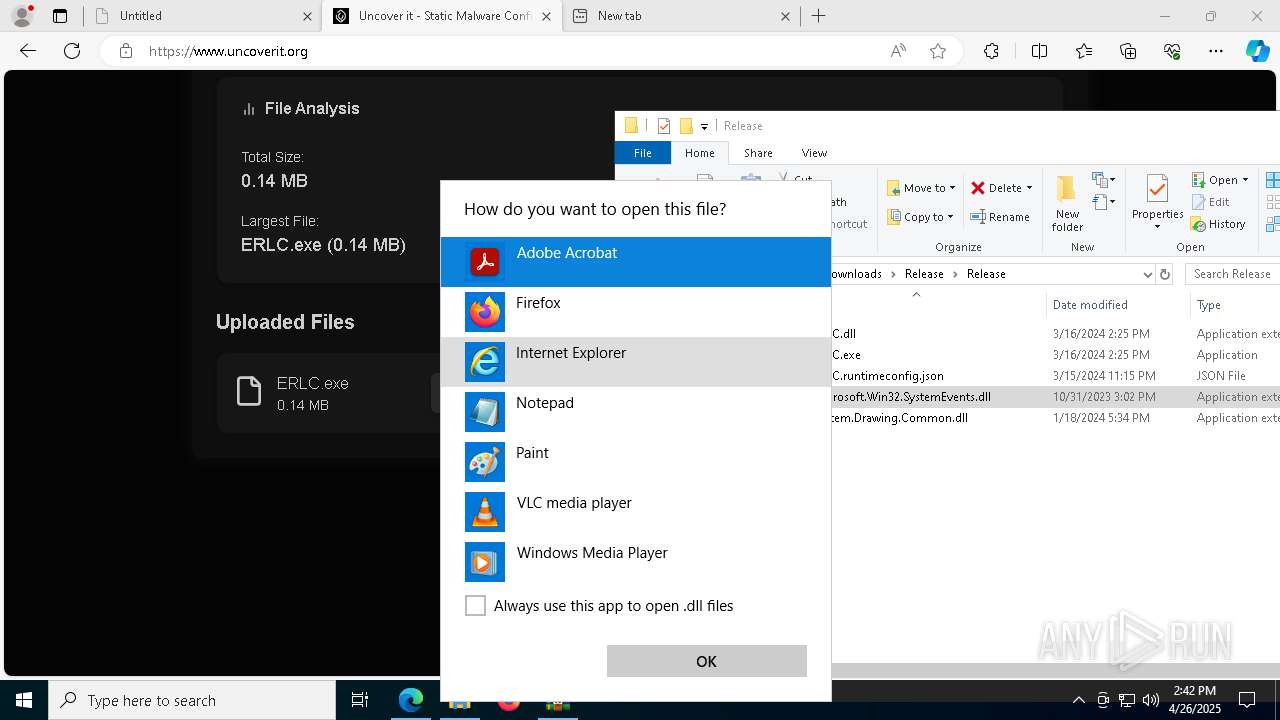Open Customize Quick Access Toolbar dropdown
Viewport: 1280px width, 720px height.
point(704,126)
